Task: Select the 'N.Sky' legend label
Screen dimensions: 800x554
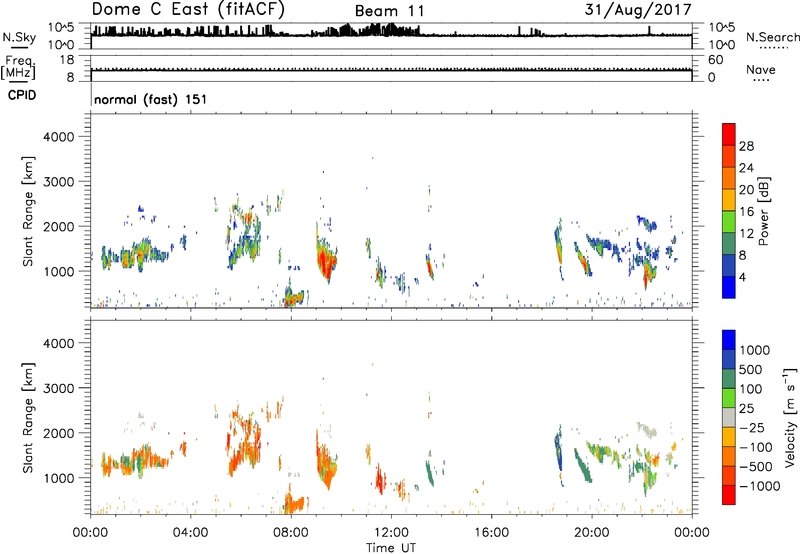Action: (19, 37)
